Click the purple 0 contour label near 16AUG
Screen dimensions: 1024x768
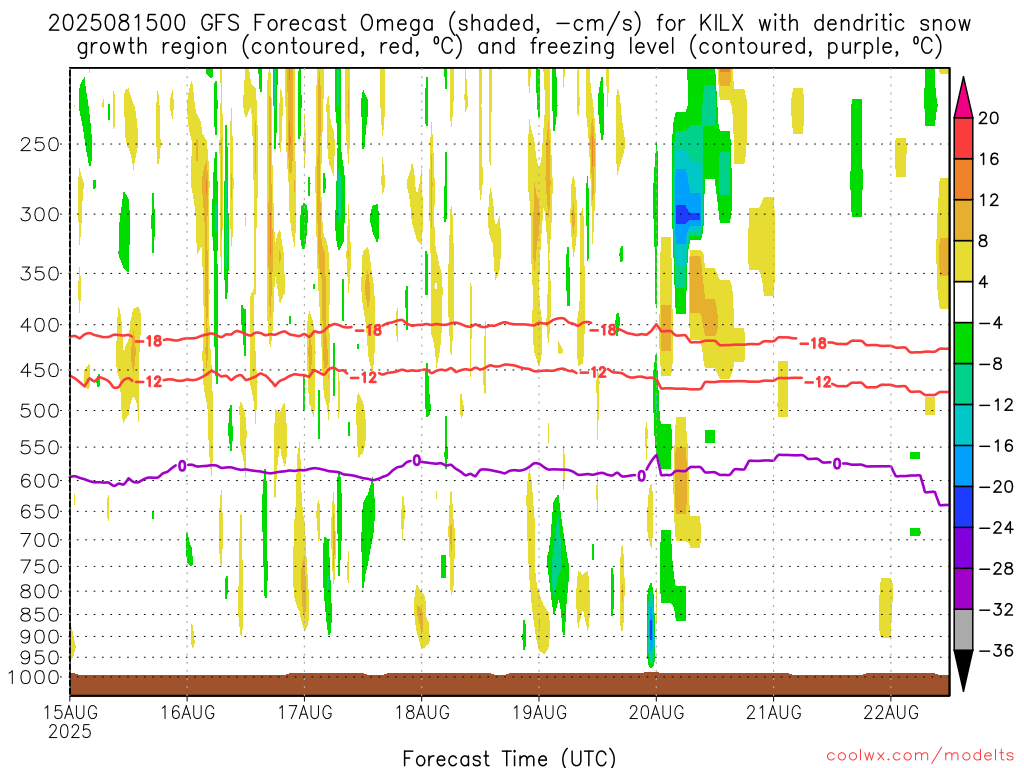182,466
